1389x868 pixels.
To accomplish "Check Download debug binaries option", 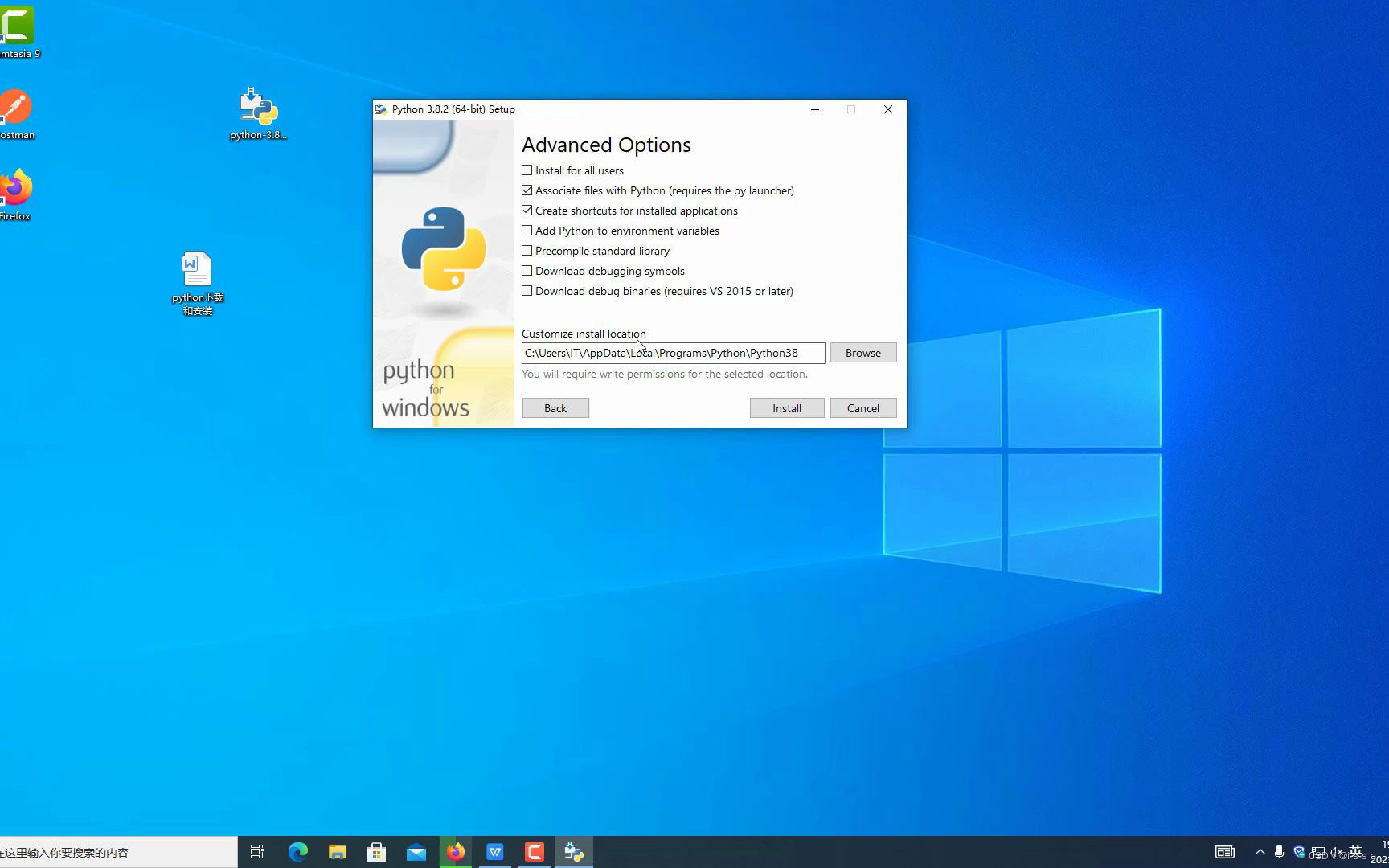I will click(527, 291).
